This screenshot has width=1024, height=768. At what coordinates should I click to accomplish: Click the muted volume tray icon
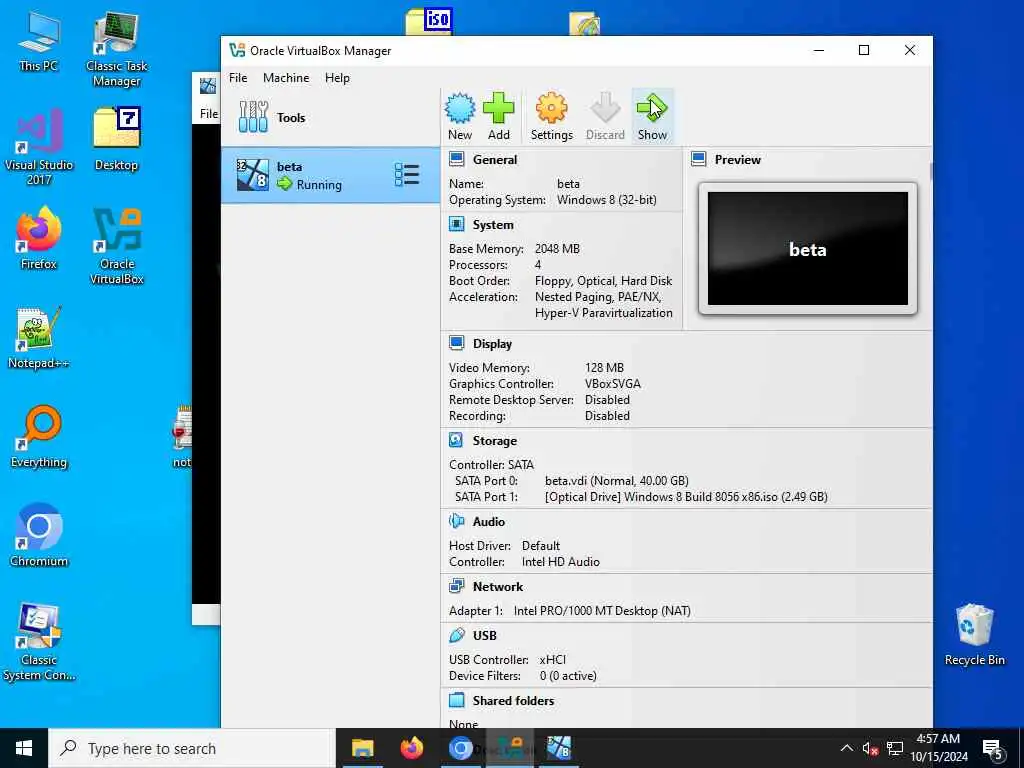coord(870,748)
